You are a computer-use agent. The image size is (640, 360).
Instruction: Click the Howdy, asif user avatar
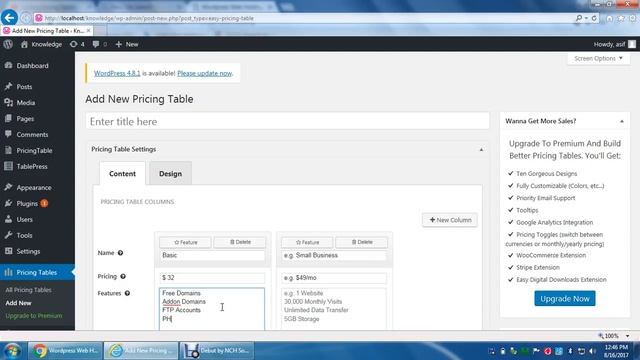(632, 44)
